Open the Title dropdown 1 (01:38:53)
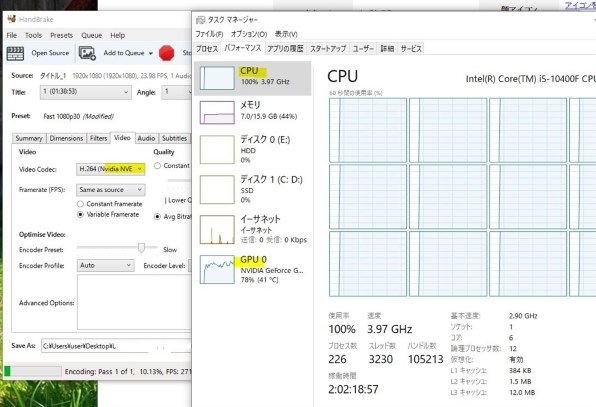 click(86, 92)
